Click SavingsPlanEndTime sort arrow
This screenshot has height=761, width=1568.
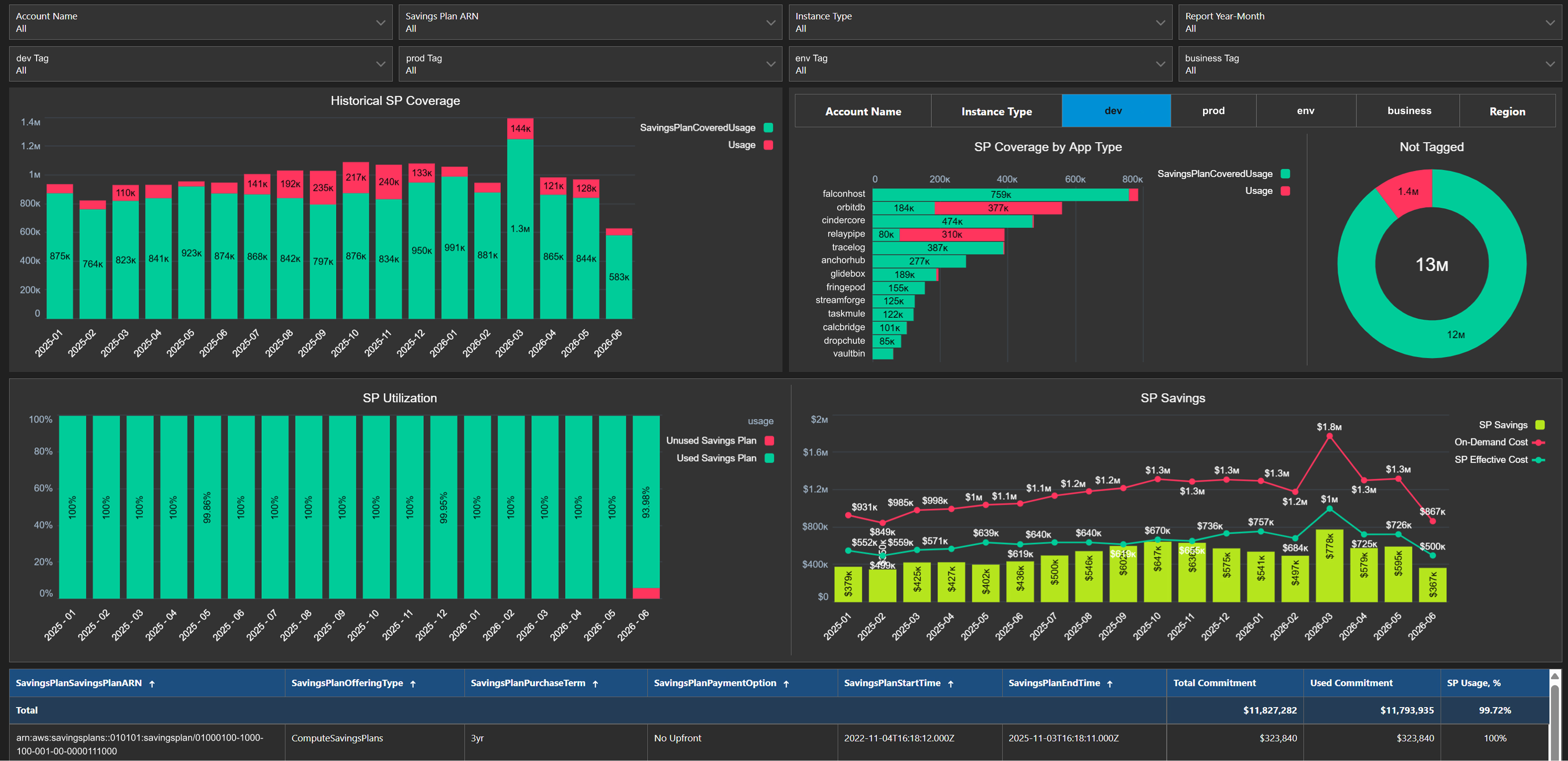coord(1109,684)
